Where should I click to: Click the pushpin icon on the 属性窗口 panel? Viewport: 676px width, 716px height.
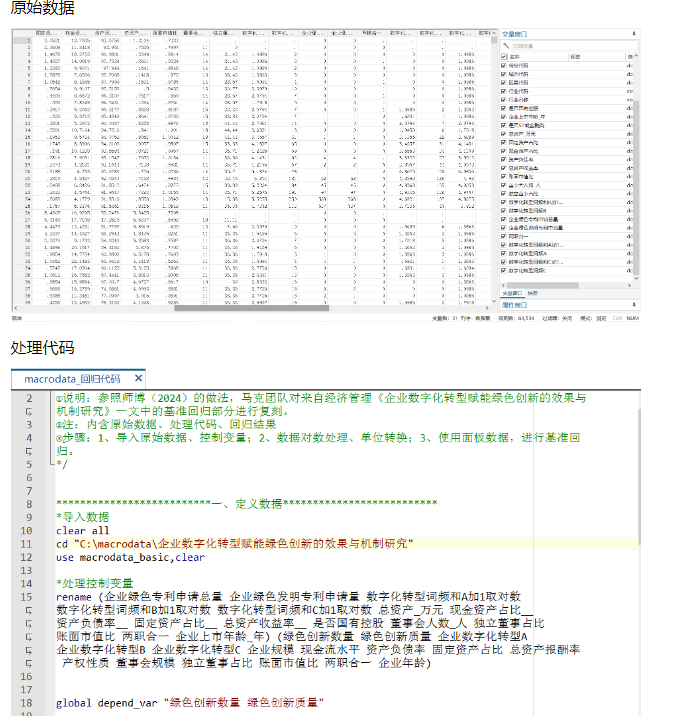point(634,305)
